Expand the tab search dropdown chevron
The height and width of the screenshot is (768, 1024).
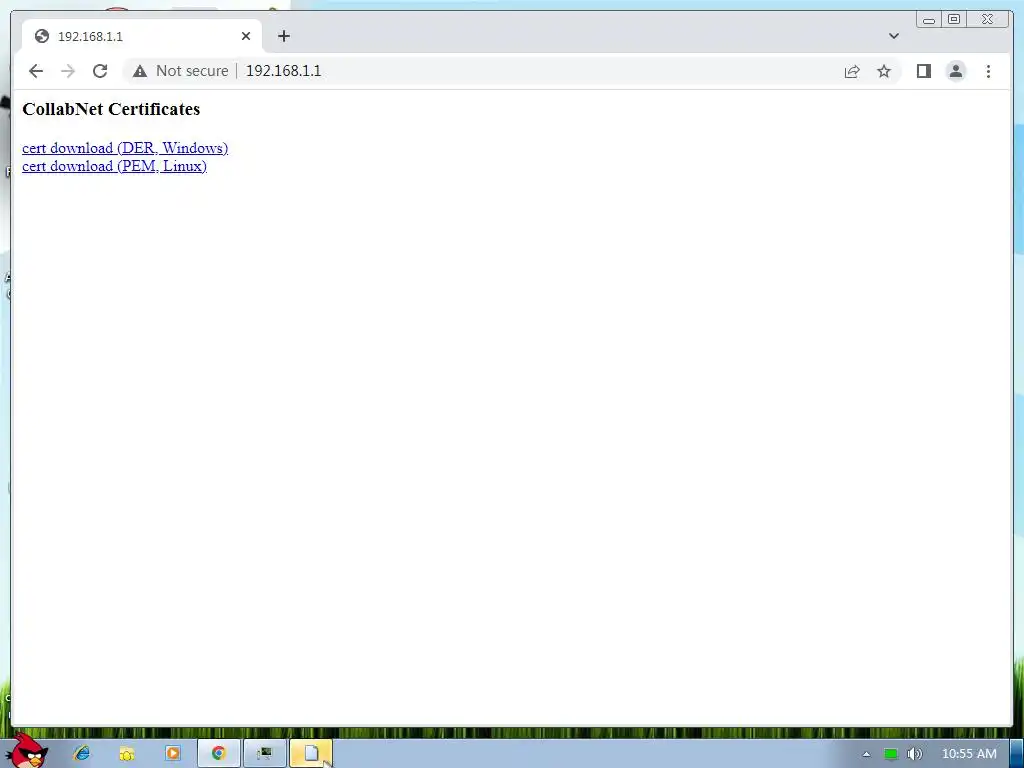[893, 36]
